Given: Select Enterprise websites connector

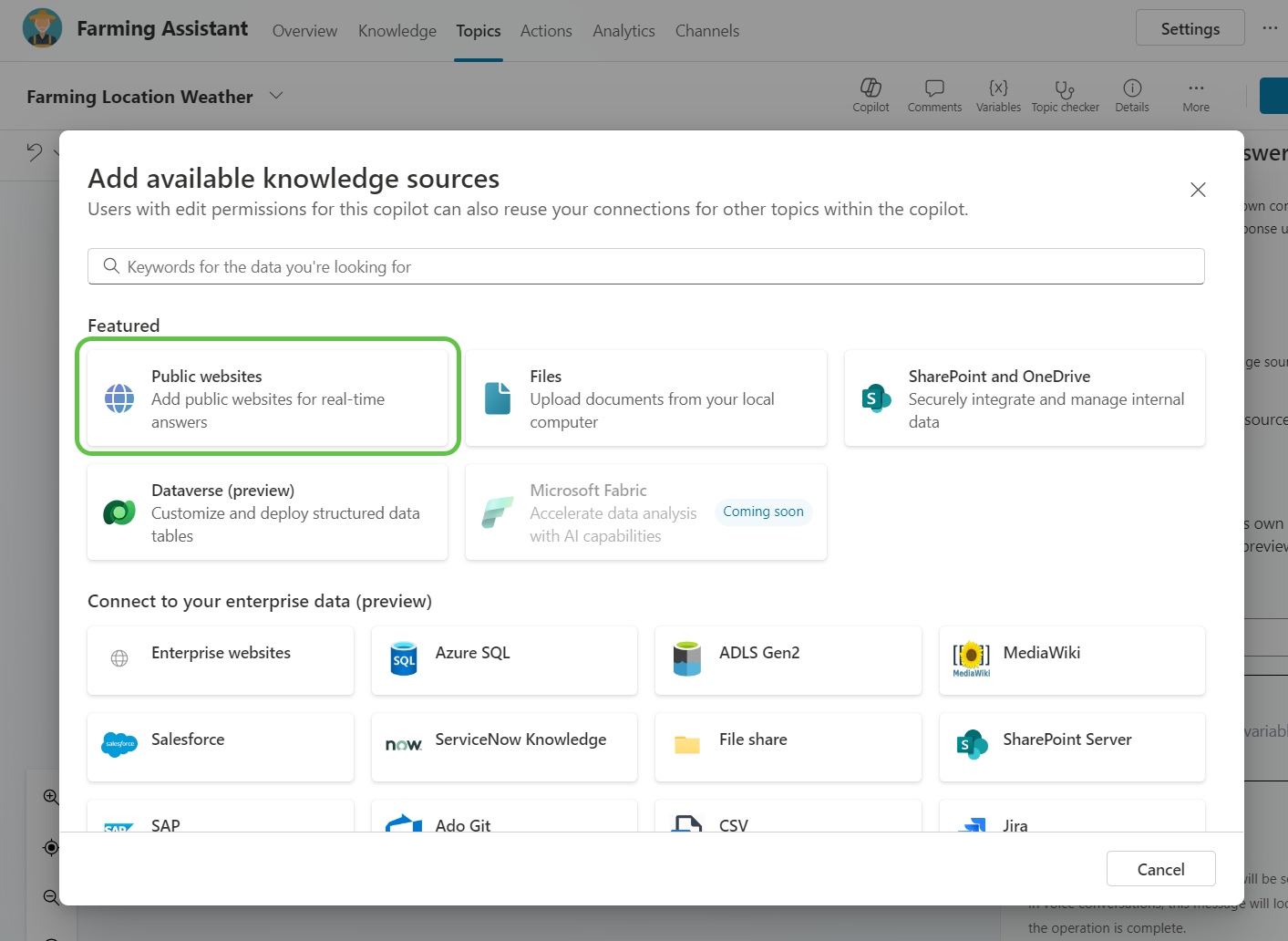Looking at the screenshot, I should pyautogui.click(x=220, y=660).
